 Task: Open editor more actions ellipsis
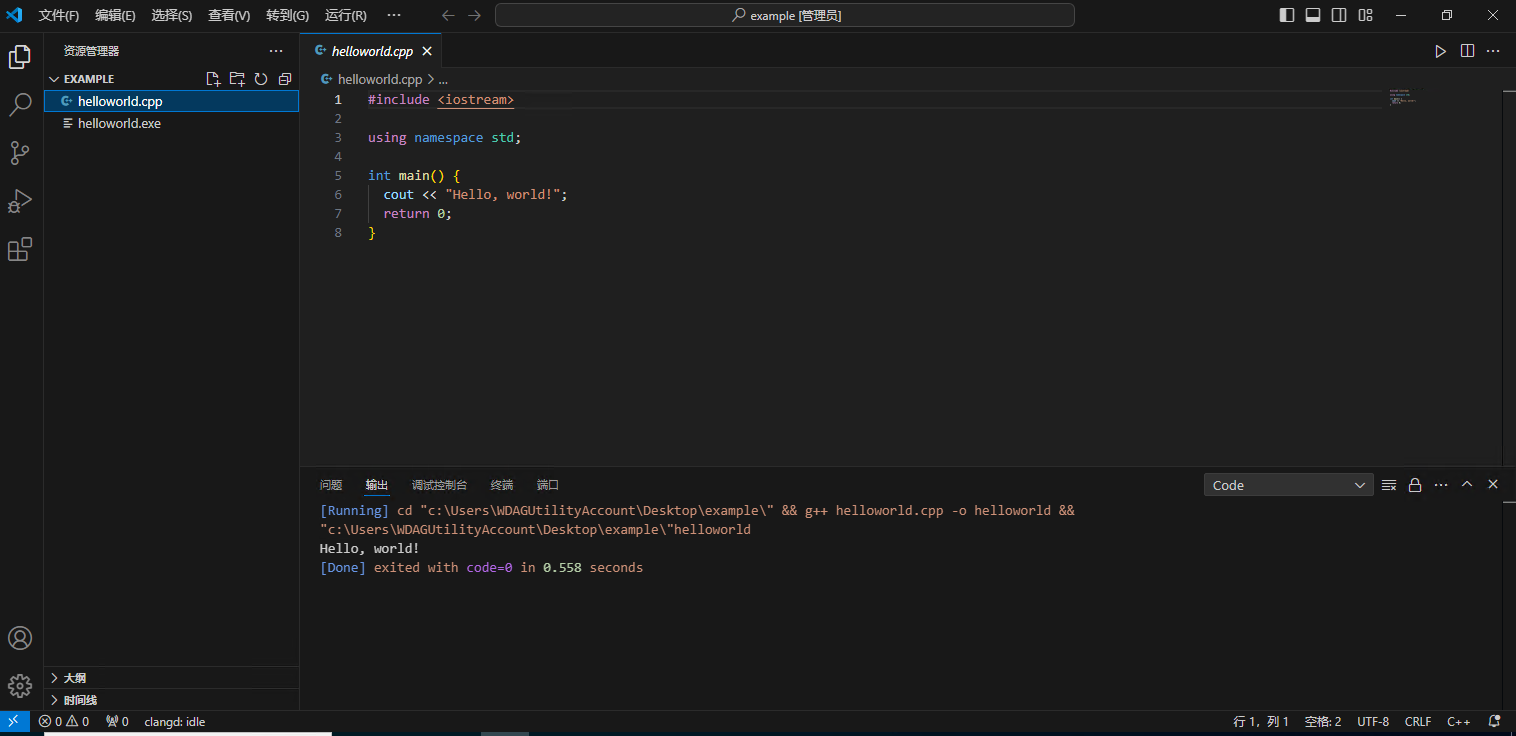pos(1493,51)
